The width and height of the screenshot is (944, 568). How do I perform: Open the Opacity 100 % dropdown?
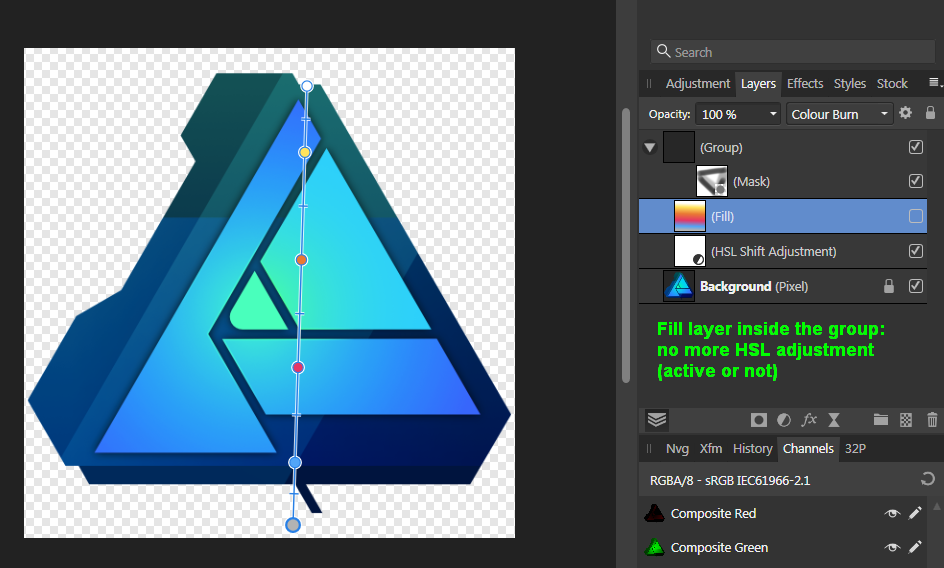[739, 114]
